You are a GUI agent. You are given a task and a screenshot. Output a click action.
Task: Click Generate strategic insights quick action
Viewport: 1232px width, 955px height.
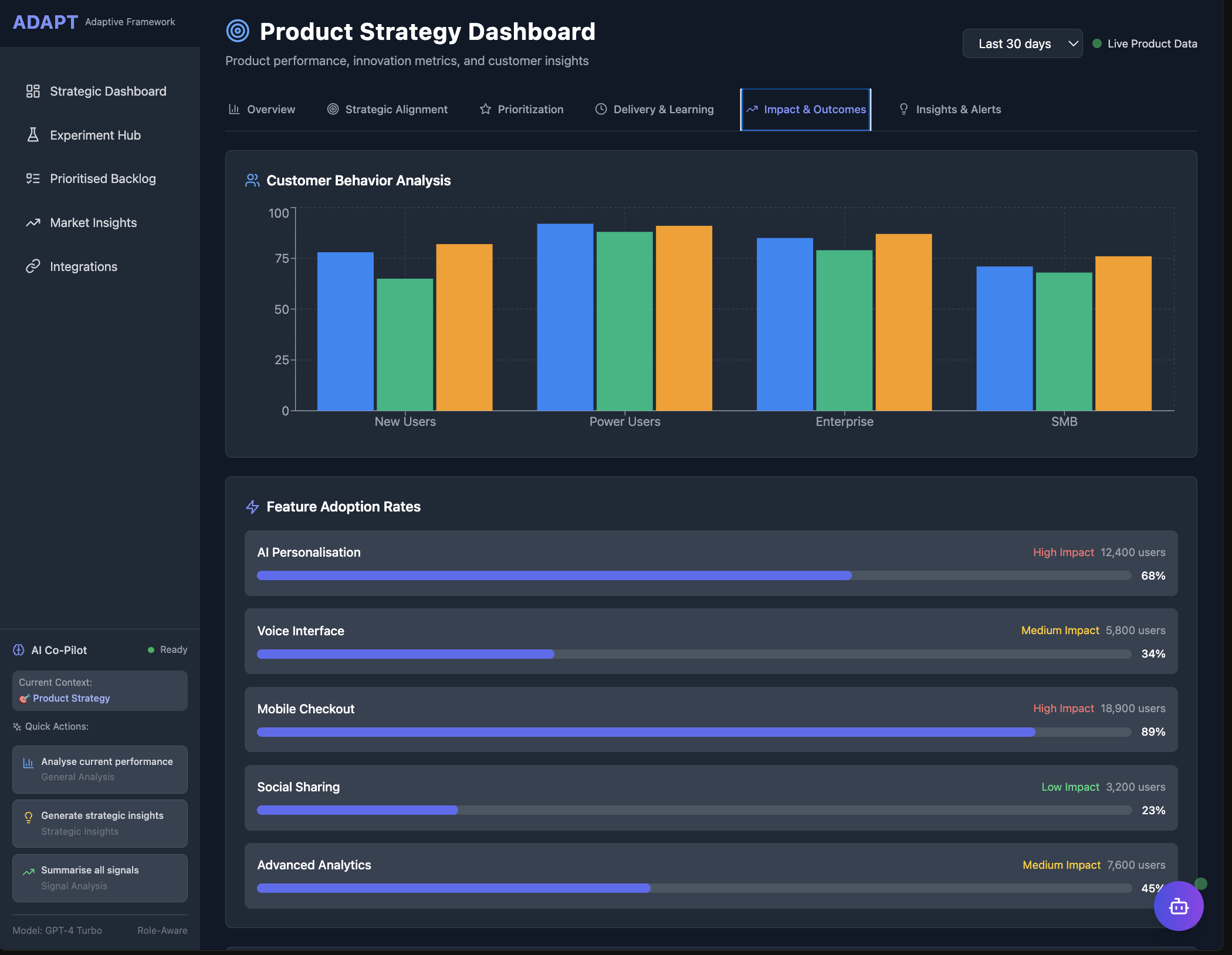click(x=100, y=823)
